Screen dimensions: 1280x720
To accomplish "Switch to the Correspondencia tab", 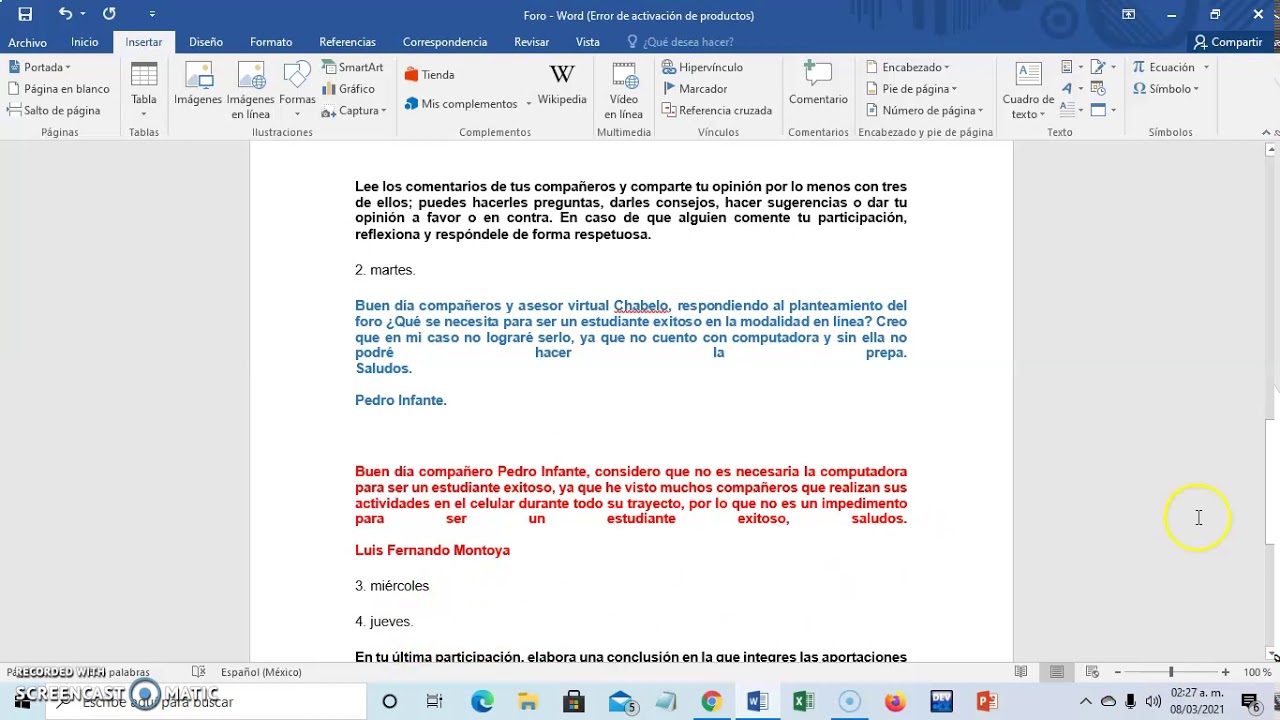I will (x=445, y=42).
